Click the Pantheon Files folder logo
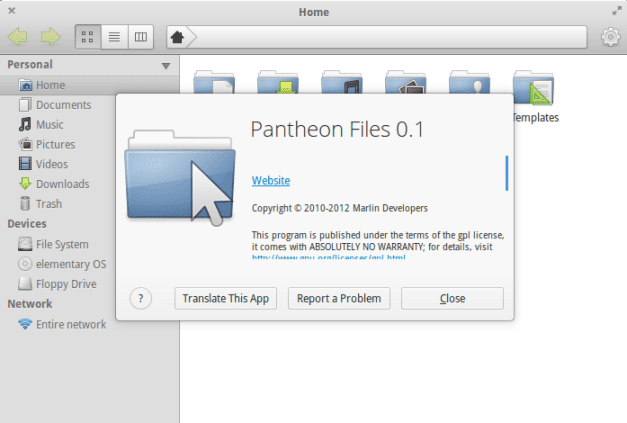This screenshot has width=627, height=423. coord(180,176)
